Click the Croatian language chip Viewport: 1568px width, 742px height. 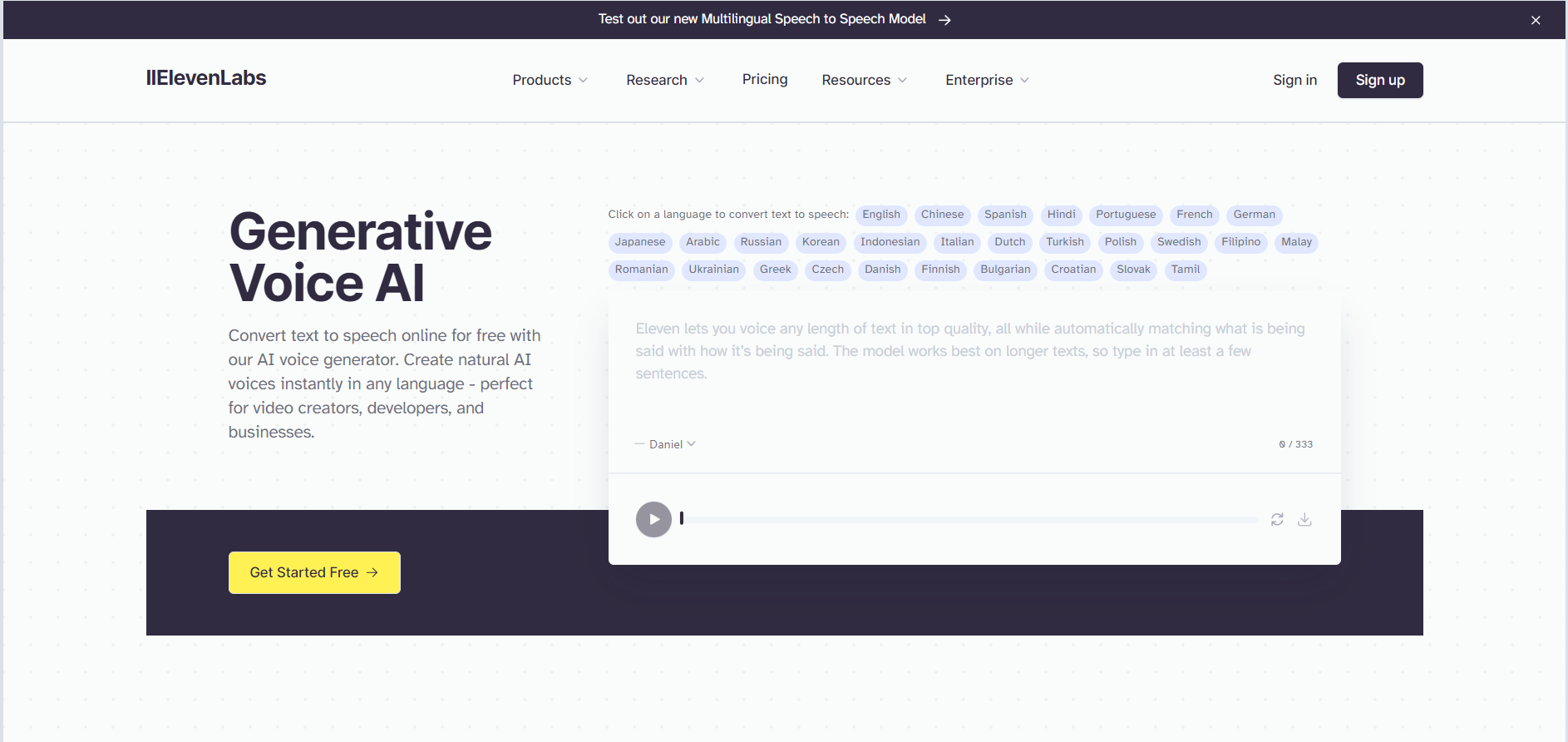pos(1073,270)
